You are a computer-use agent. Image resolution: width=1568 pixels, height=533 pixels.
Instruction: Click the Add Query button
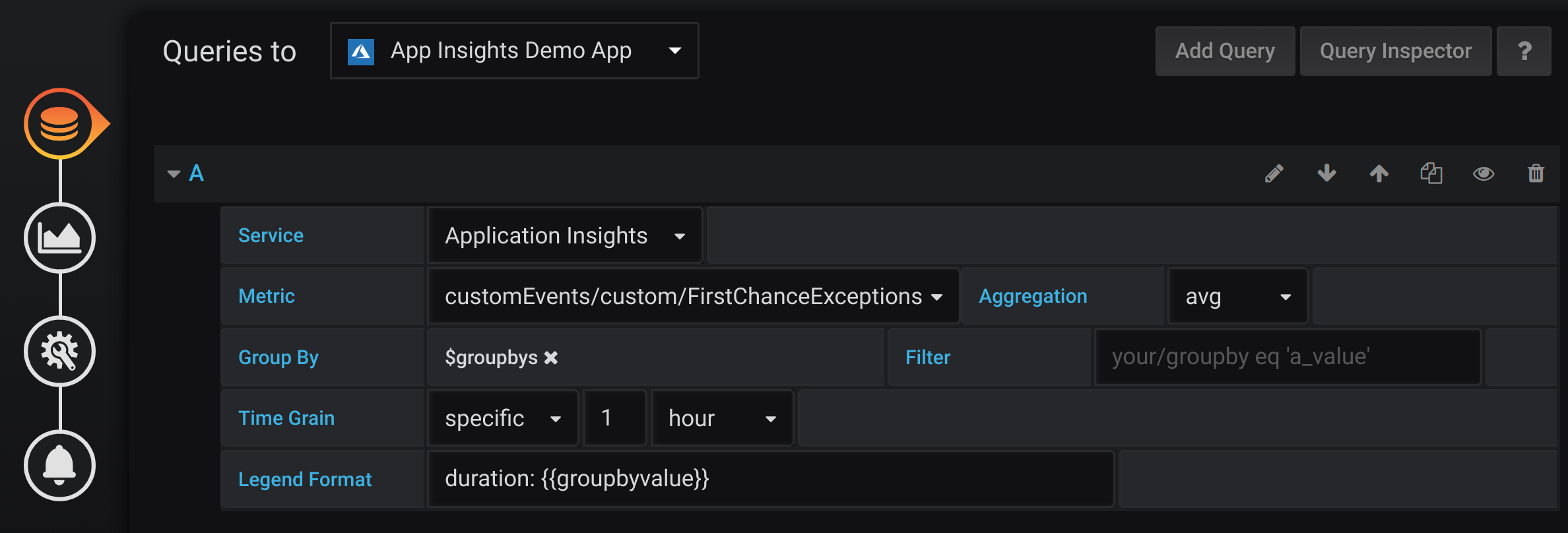point(1225,51)
